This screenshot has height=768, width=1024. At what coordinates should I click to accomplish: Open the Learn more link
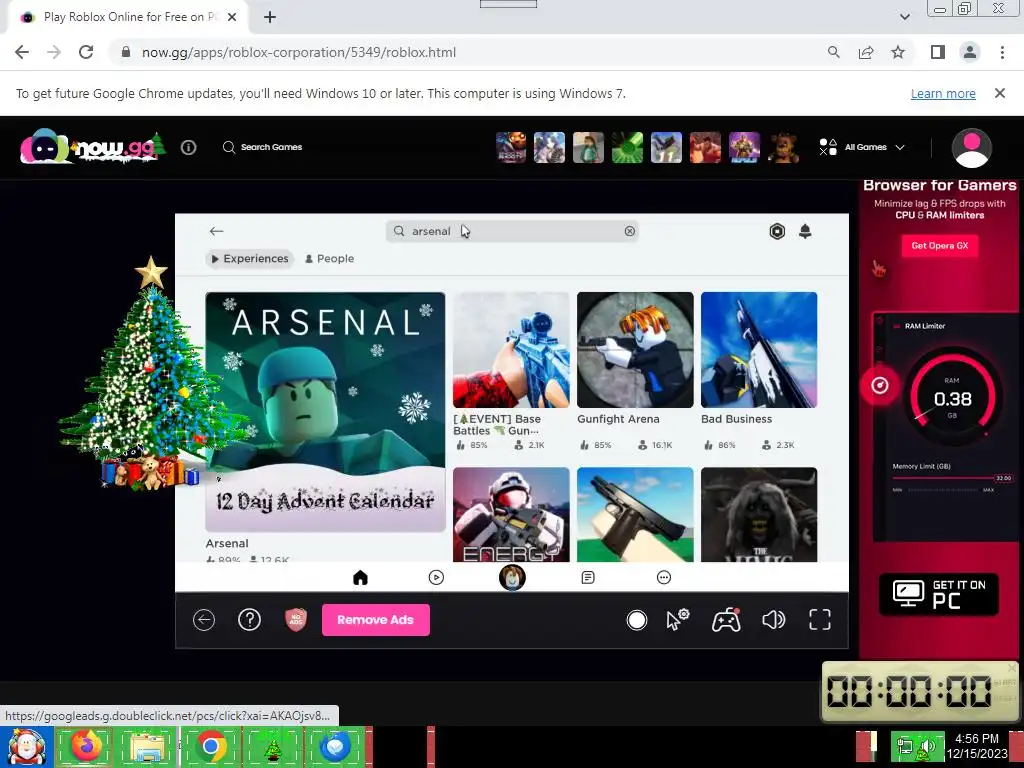943,93
